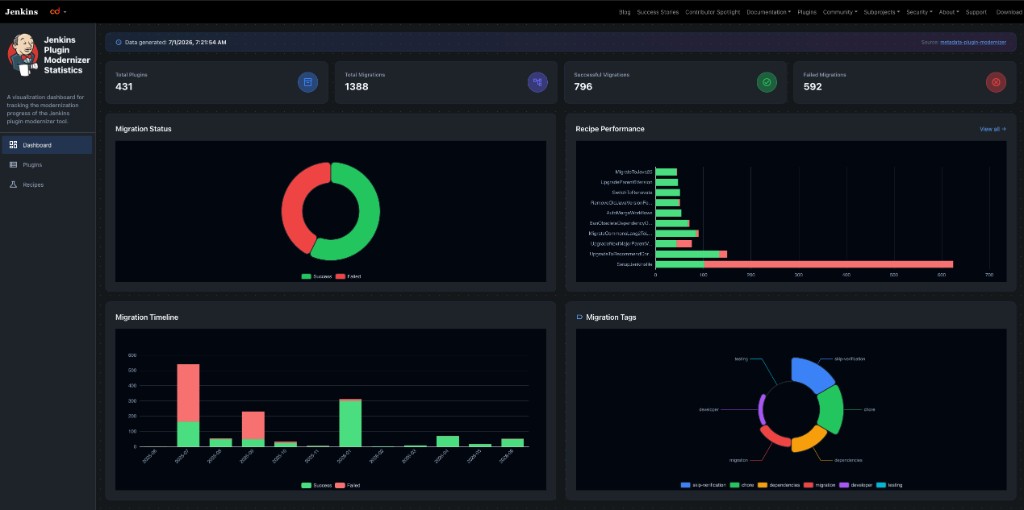Follow the metadata-plugin-modernizer source link
Screen dimensions: 1024x510
tap(973, 42)
